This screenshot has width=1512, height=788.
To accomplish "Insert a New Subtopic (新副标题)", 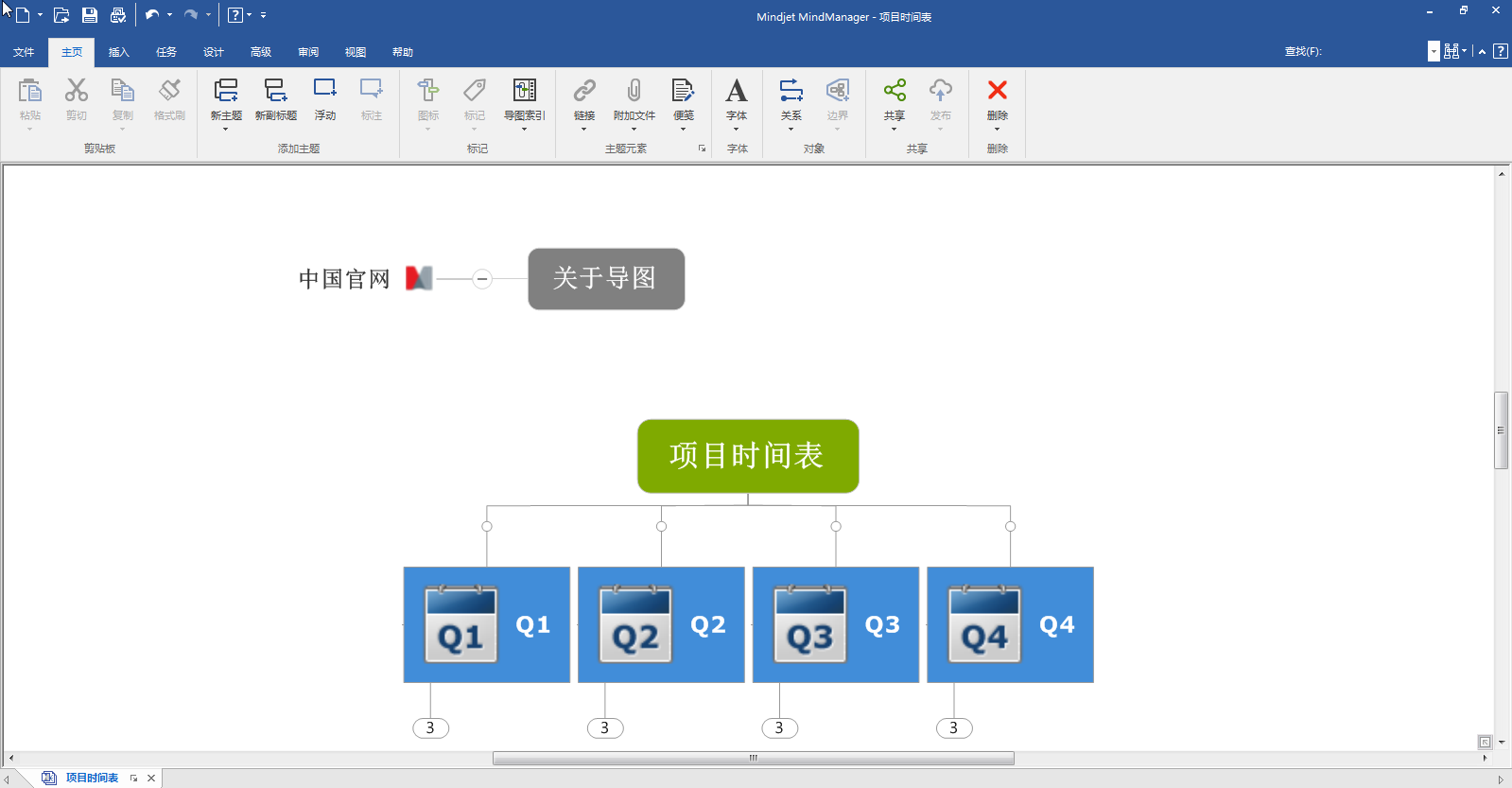I will (x=275, y=91).
